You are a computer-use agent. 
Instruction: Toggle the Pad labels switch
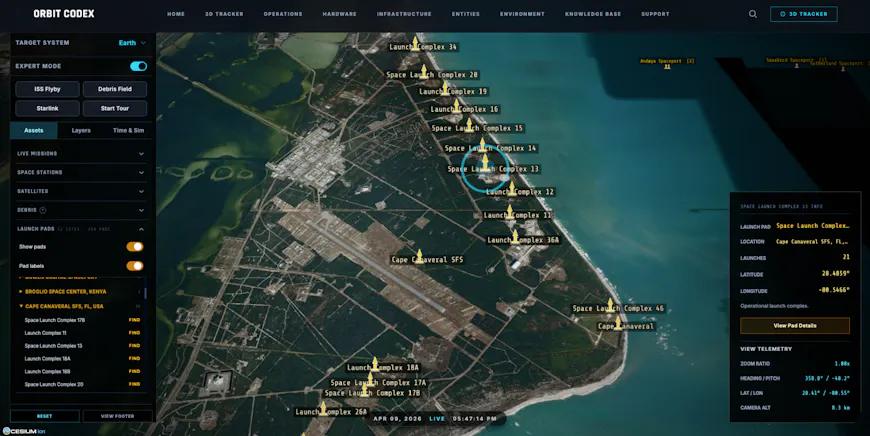[135, 266]
